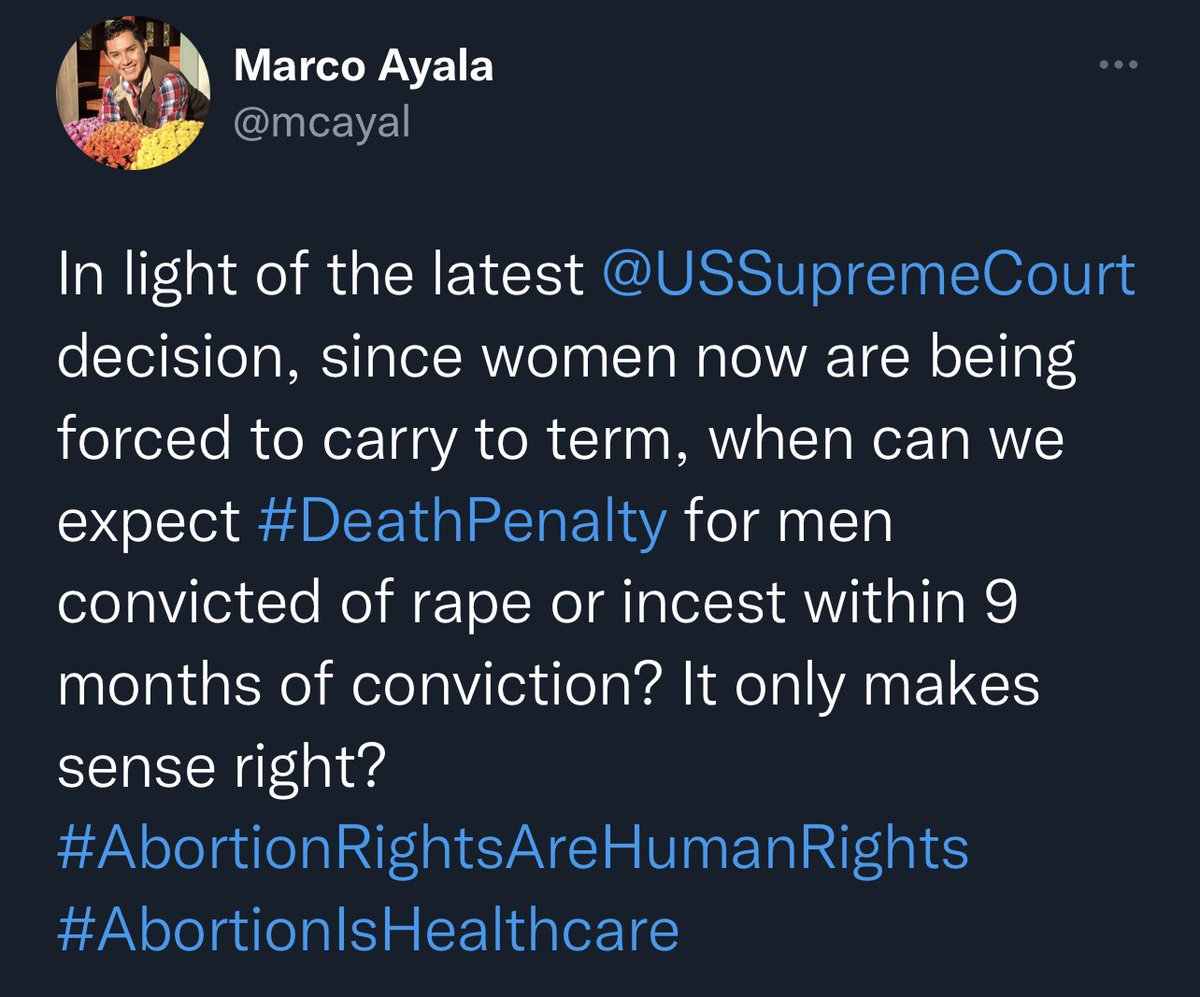1200x997 pixels.
Task: Click "for men" after the #DeathPenalty hashtag
Action: pos(788,522)
